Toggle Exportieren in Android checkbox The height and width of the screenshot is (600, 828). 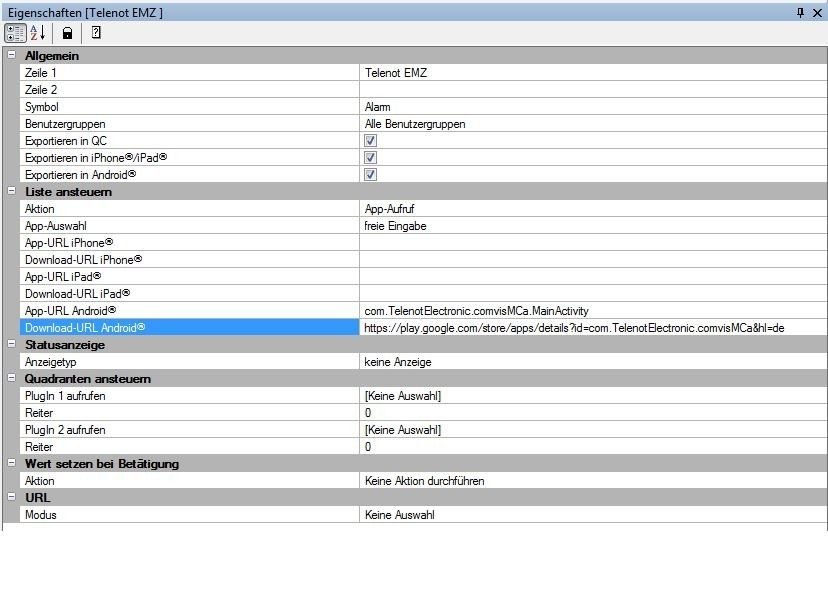point(370,174)
